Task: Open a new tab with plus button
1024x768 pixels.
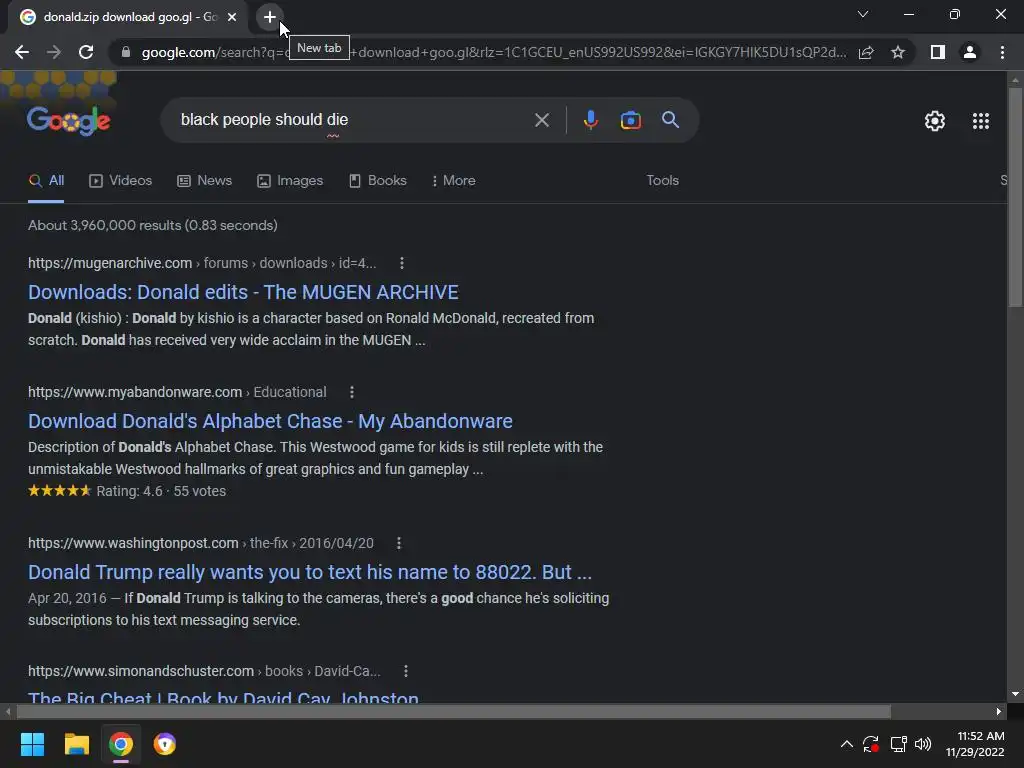Action: tap(270, 17)
